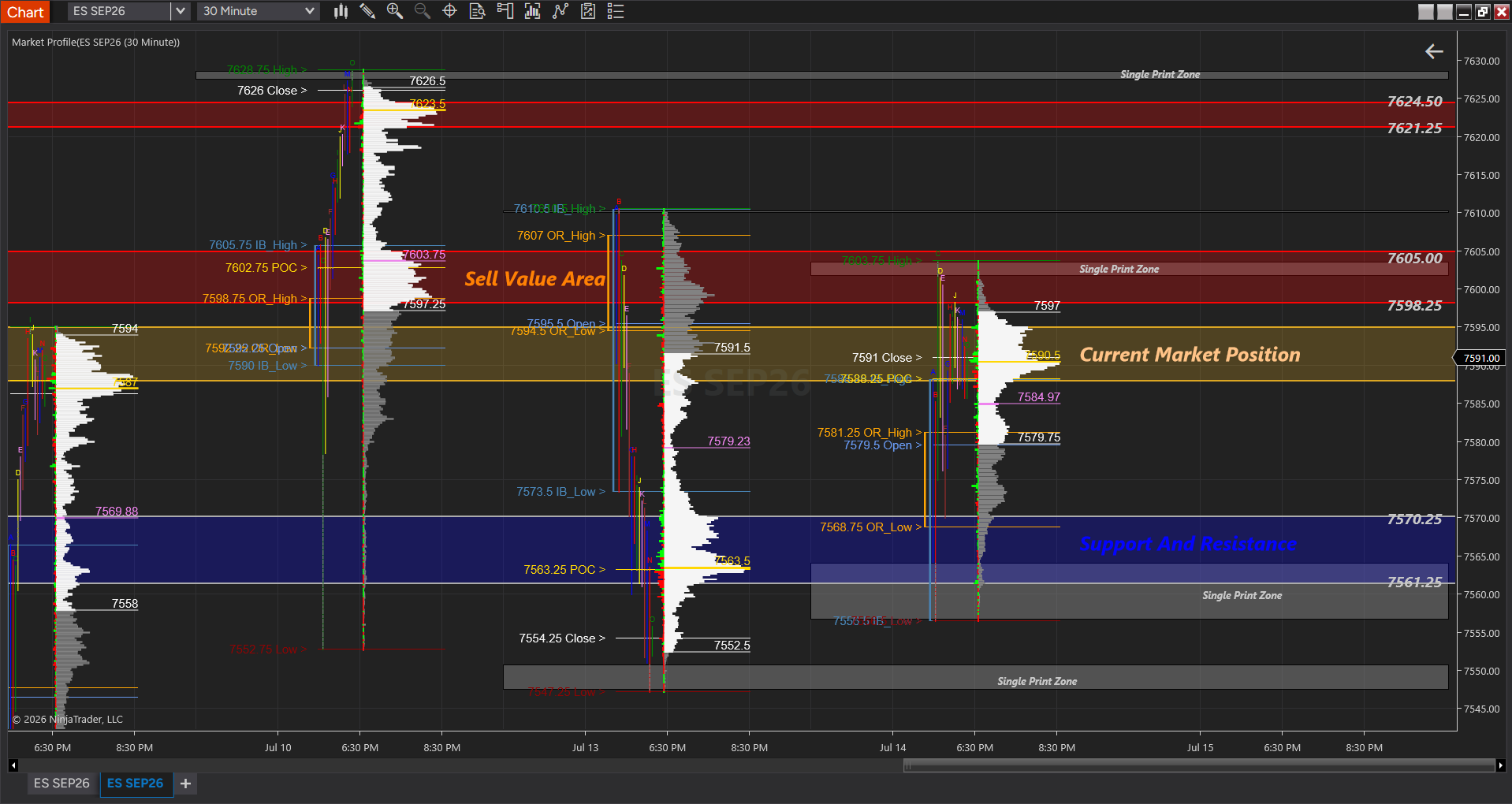Viewport: 1512px width, 804px height.
Task: Click the '7607 OR_High >' label
Action: tap(561, 236)
